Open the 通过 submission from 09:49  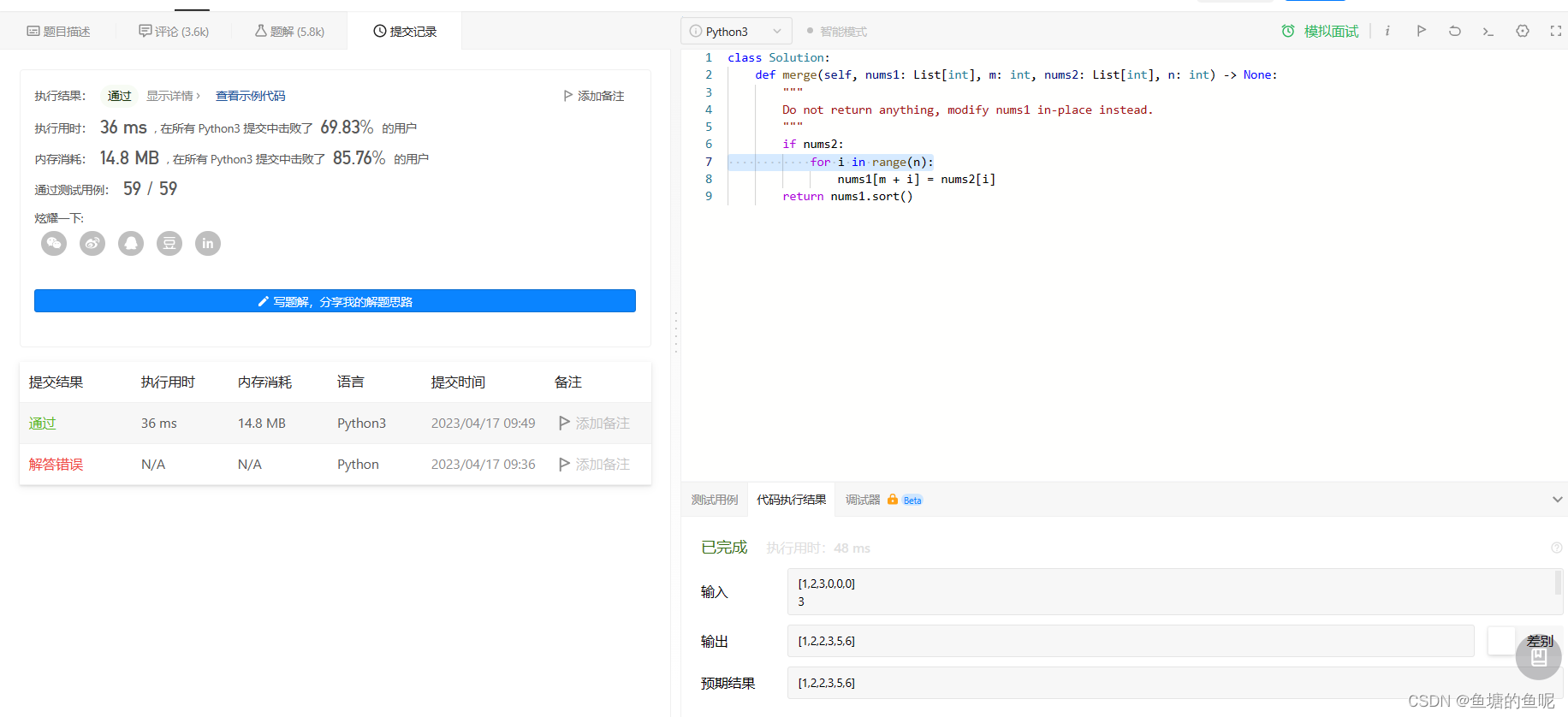point(42,423)
